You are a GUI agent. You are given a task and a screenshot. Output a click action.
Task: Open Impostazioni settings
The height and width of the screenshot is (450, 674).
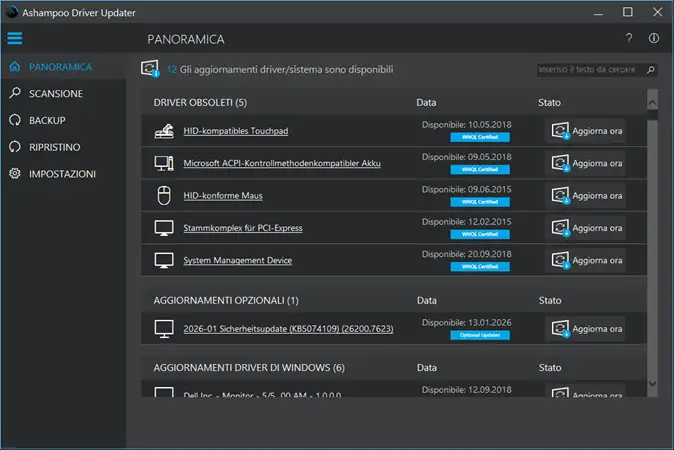[62, 174]
